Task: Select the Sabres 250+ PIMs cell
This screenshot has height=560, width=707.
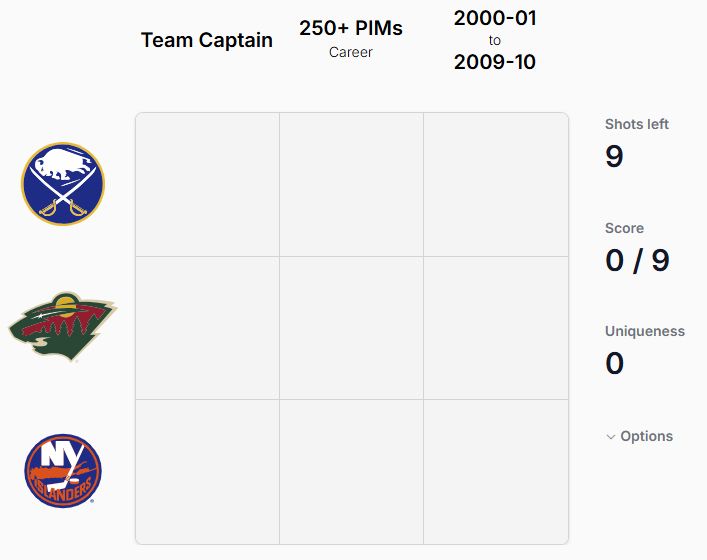Action: pyautogui.click(x=351, y=184)
